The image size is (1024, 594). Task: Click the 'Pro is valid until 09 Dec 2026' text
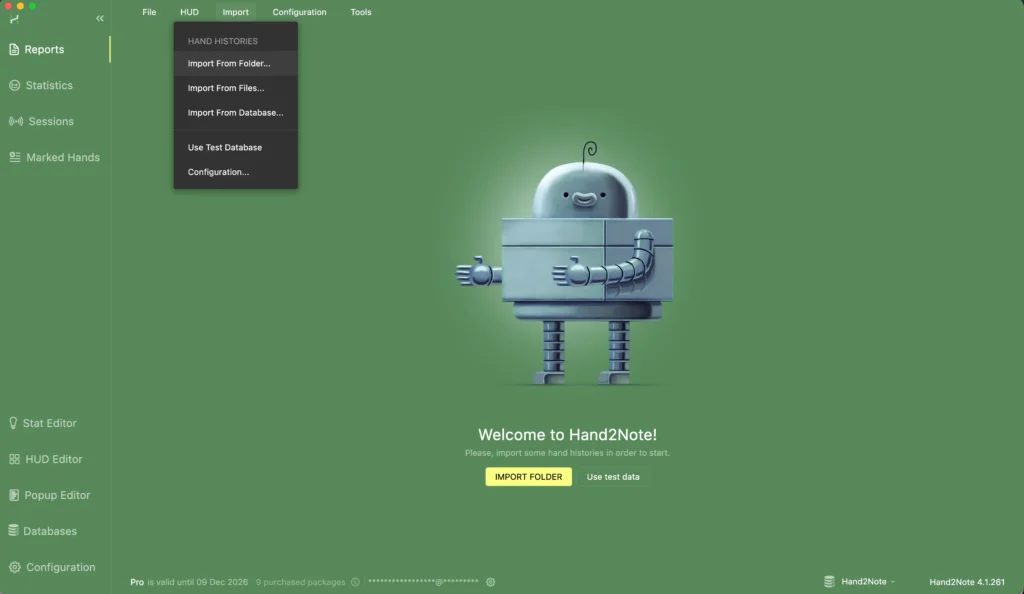click(x=189, y=582)
